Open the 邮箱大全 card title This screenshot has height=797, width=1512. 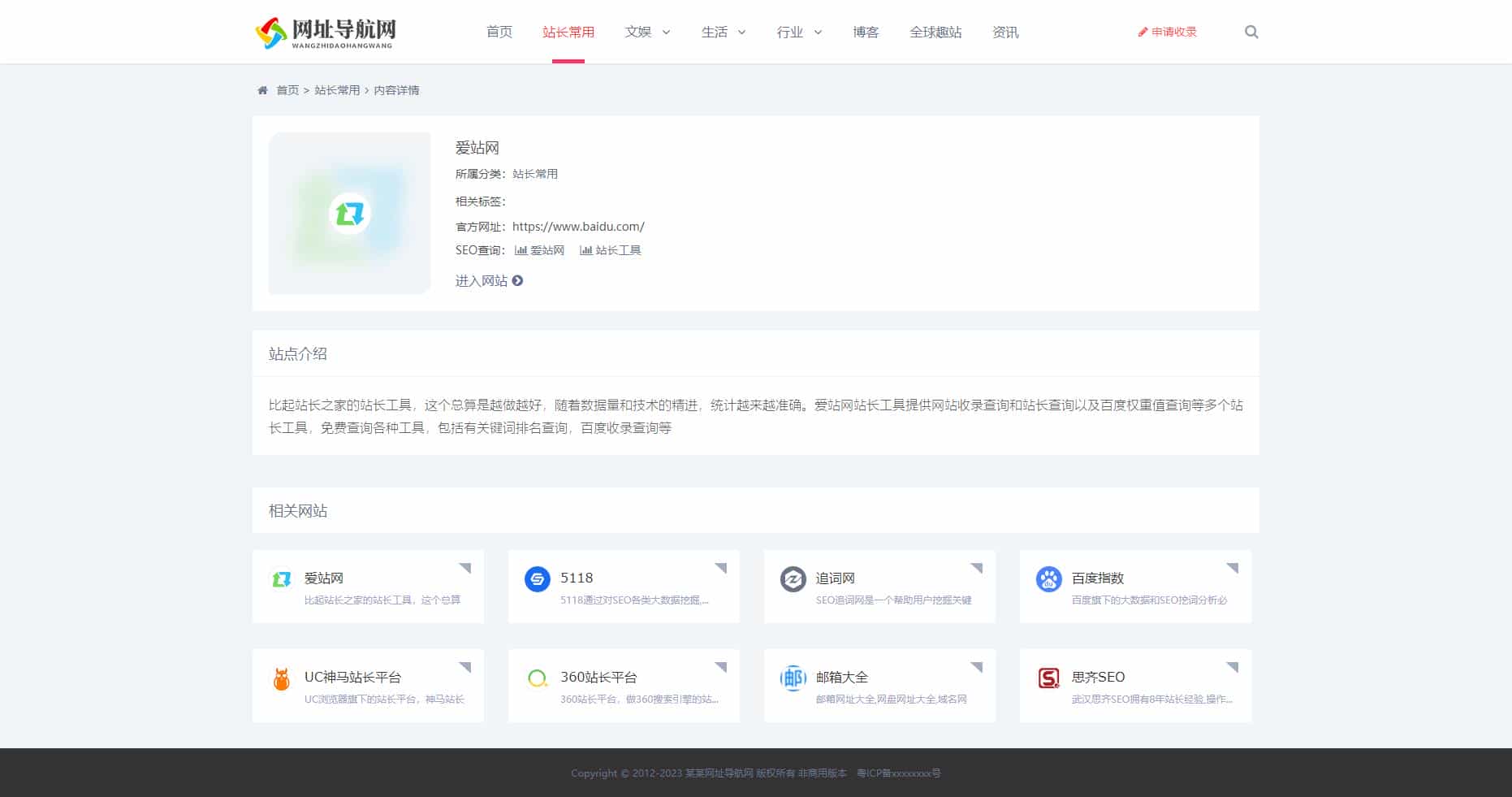842,677
